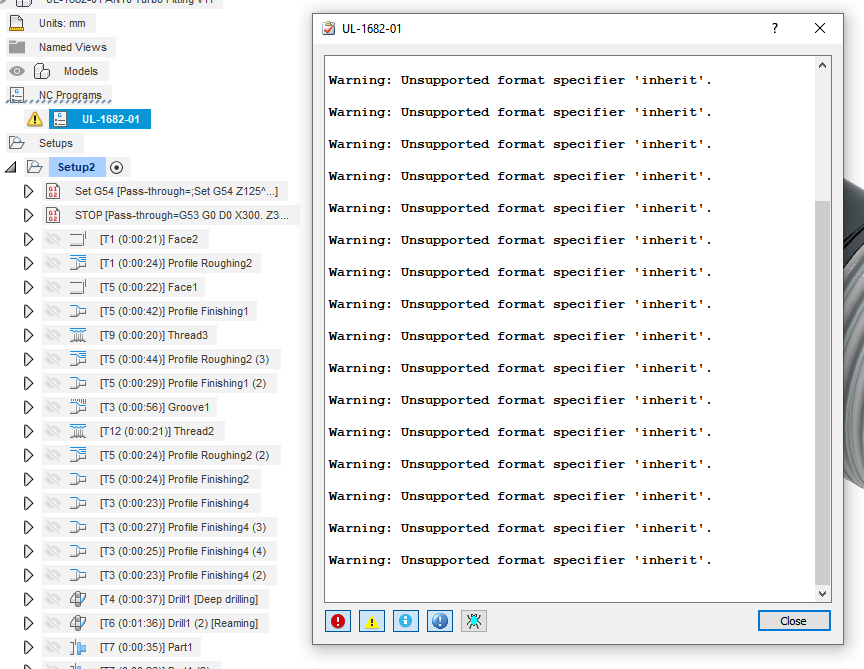Toggle the notes filter icon in the dialog
Screen dimensions: 864x669
pos(440,621)
